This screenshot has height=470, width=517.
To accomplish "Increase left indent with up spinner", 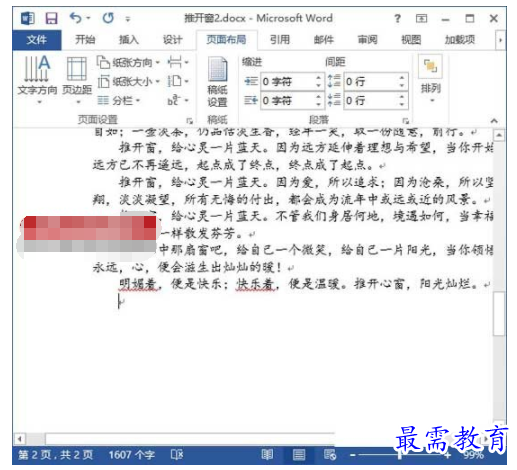I will [x=319, y=78].
